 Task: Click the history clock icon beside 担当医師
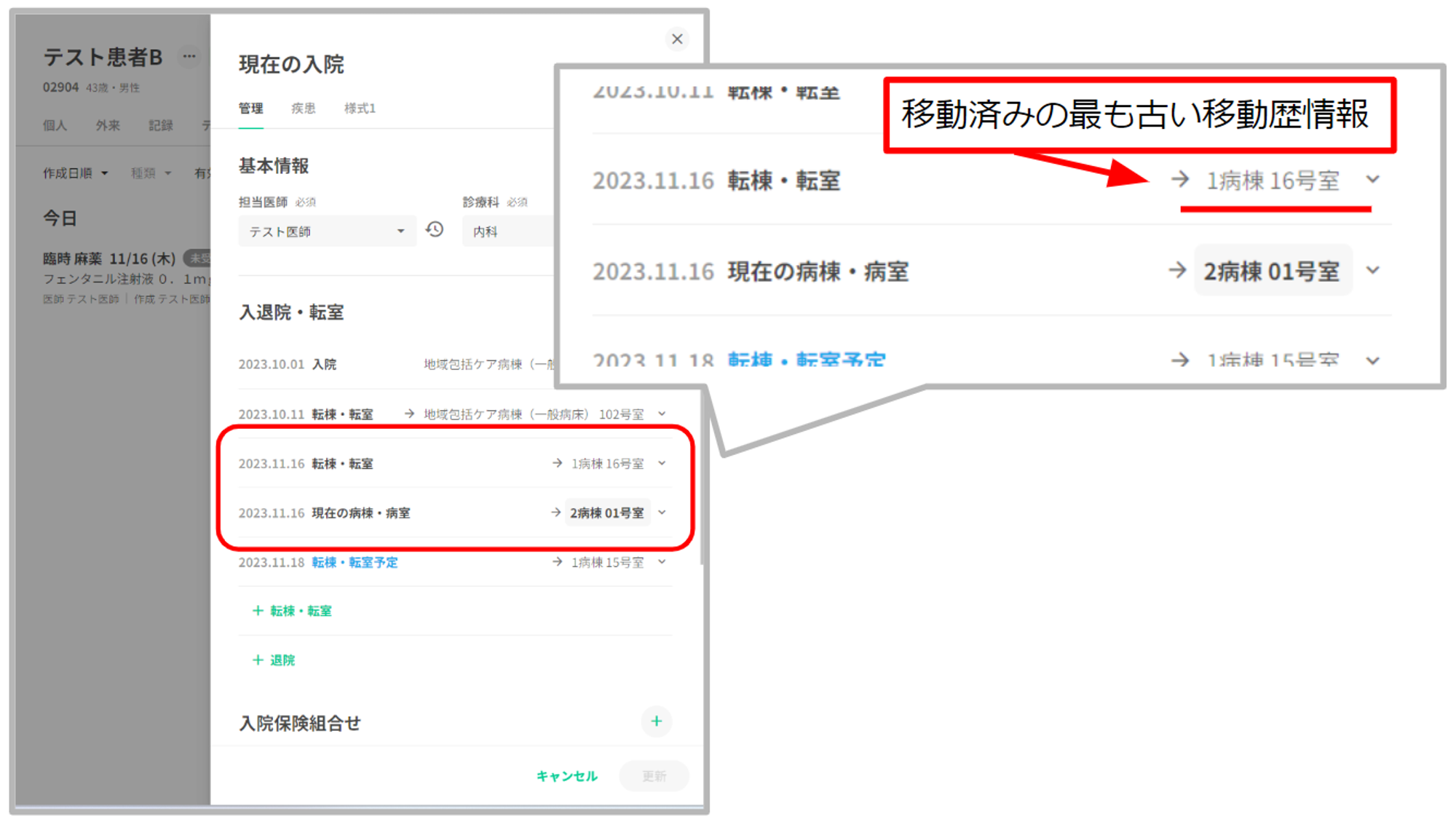(x=435, y=230)
